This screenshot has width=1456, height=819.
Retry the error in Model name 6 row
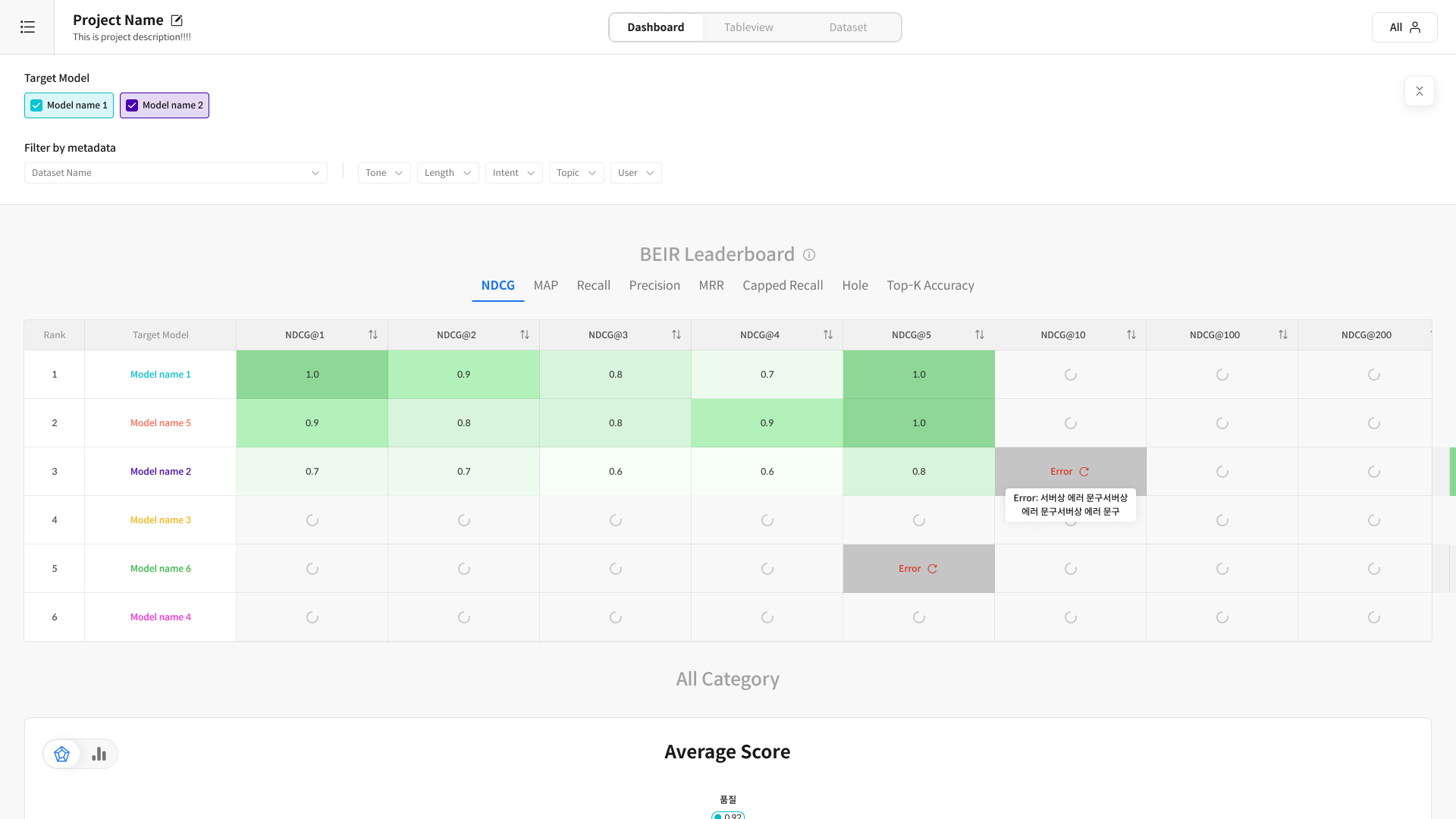[932, 569]
